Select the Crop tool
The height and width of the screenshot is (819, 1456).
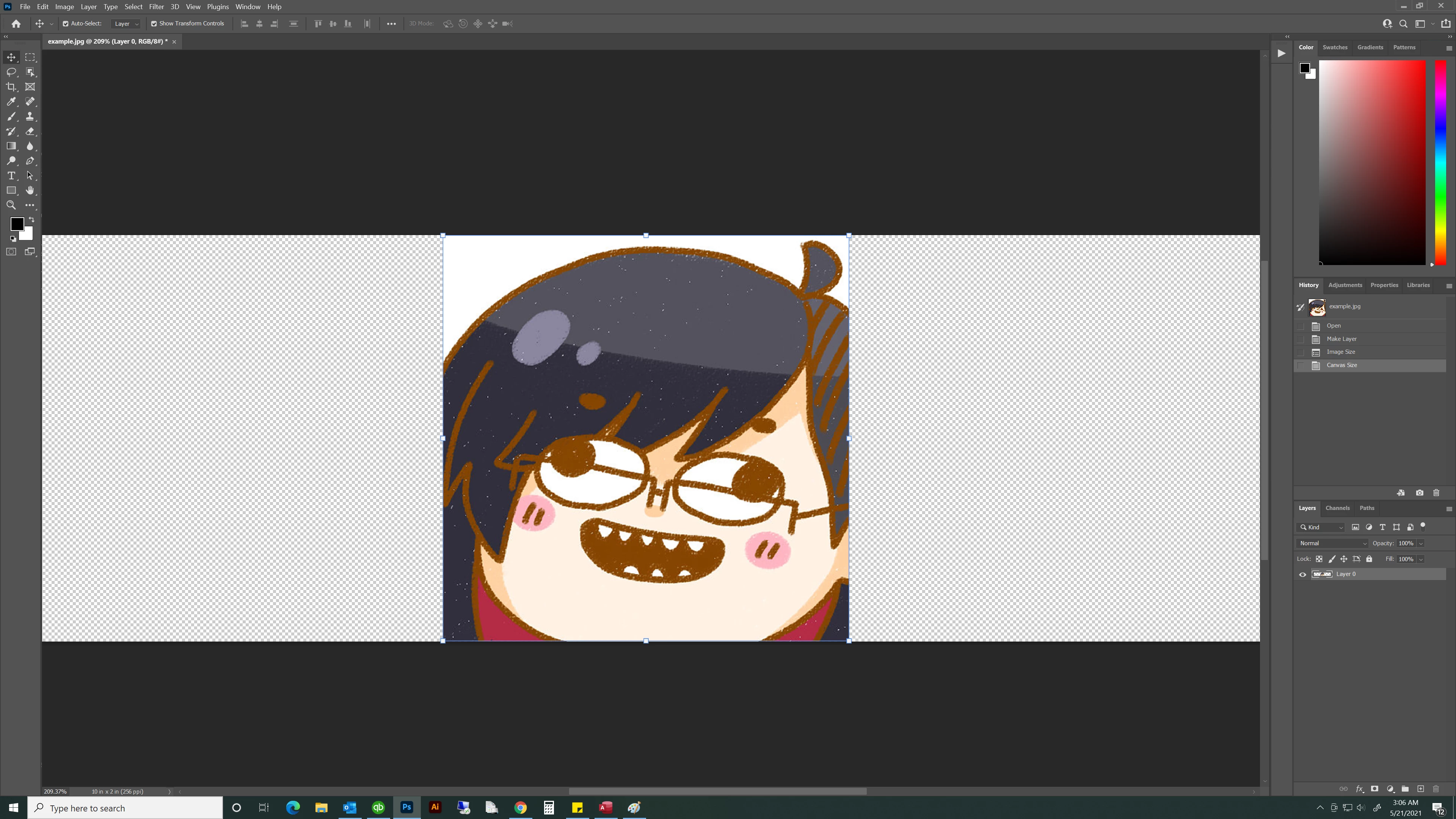(11, 86)
